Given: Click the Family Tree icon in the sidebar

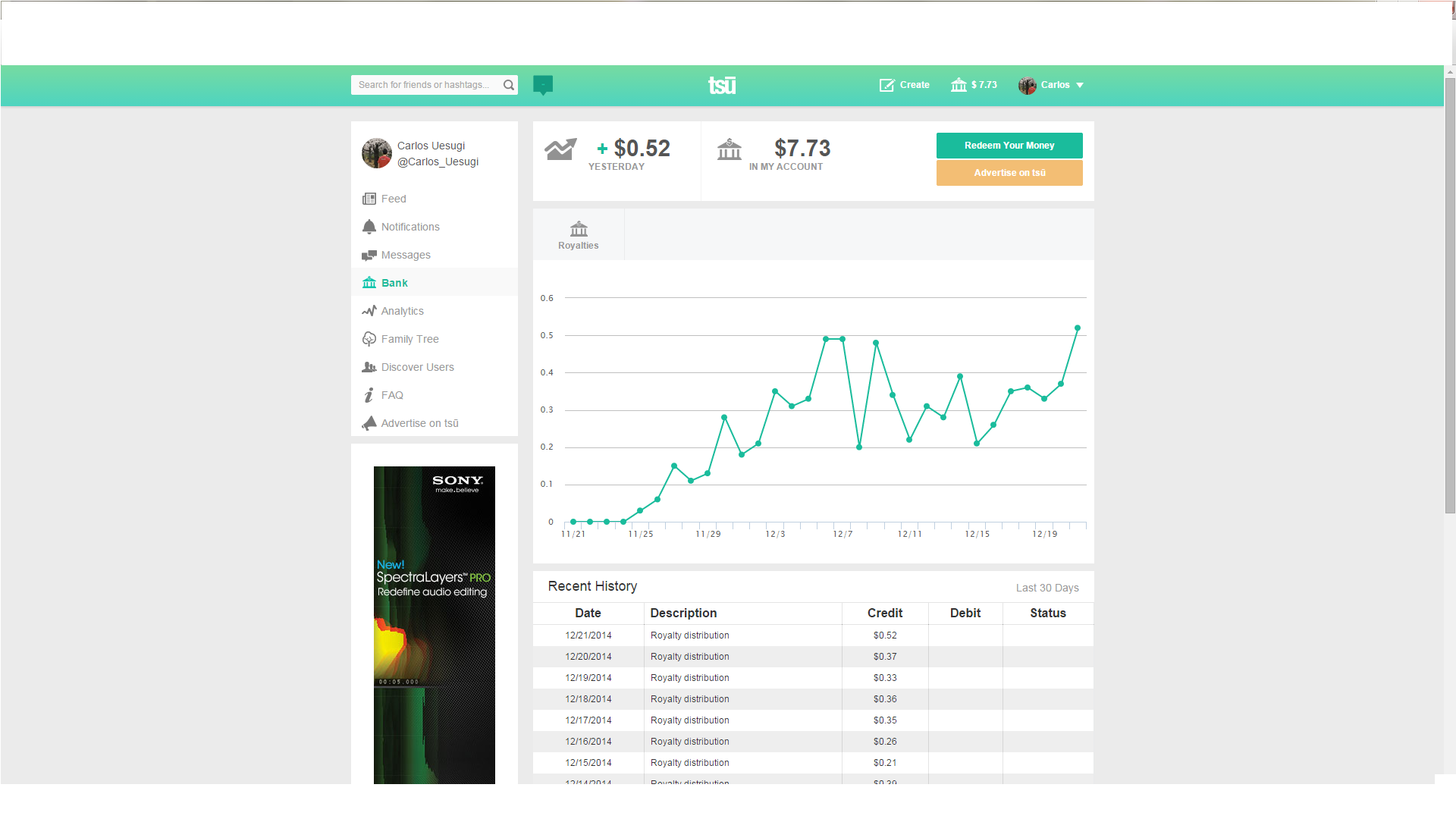Looking at the screenshot, I should tap(369, 339).
